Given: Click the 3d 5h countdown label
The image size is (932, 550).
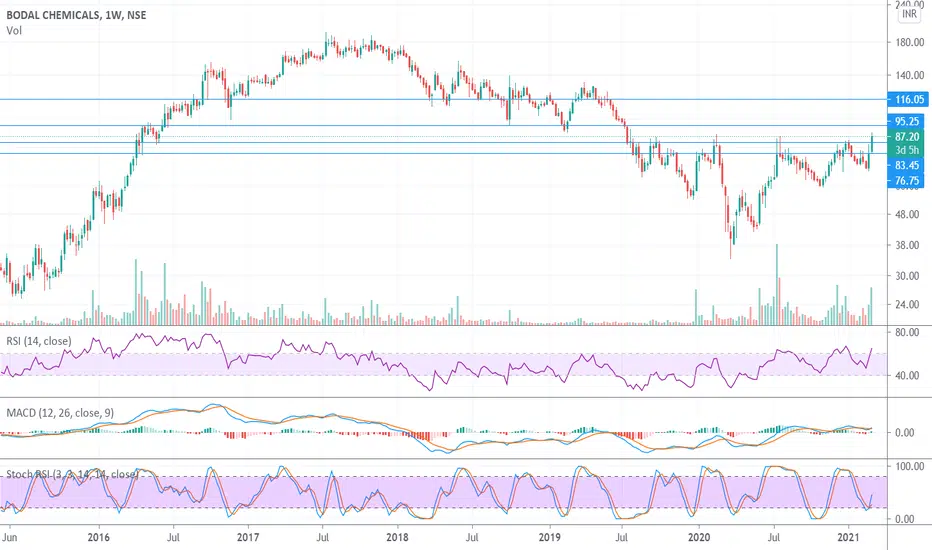Looking at the screenshot, I should click(906, 150).
